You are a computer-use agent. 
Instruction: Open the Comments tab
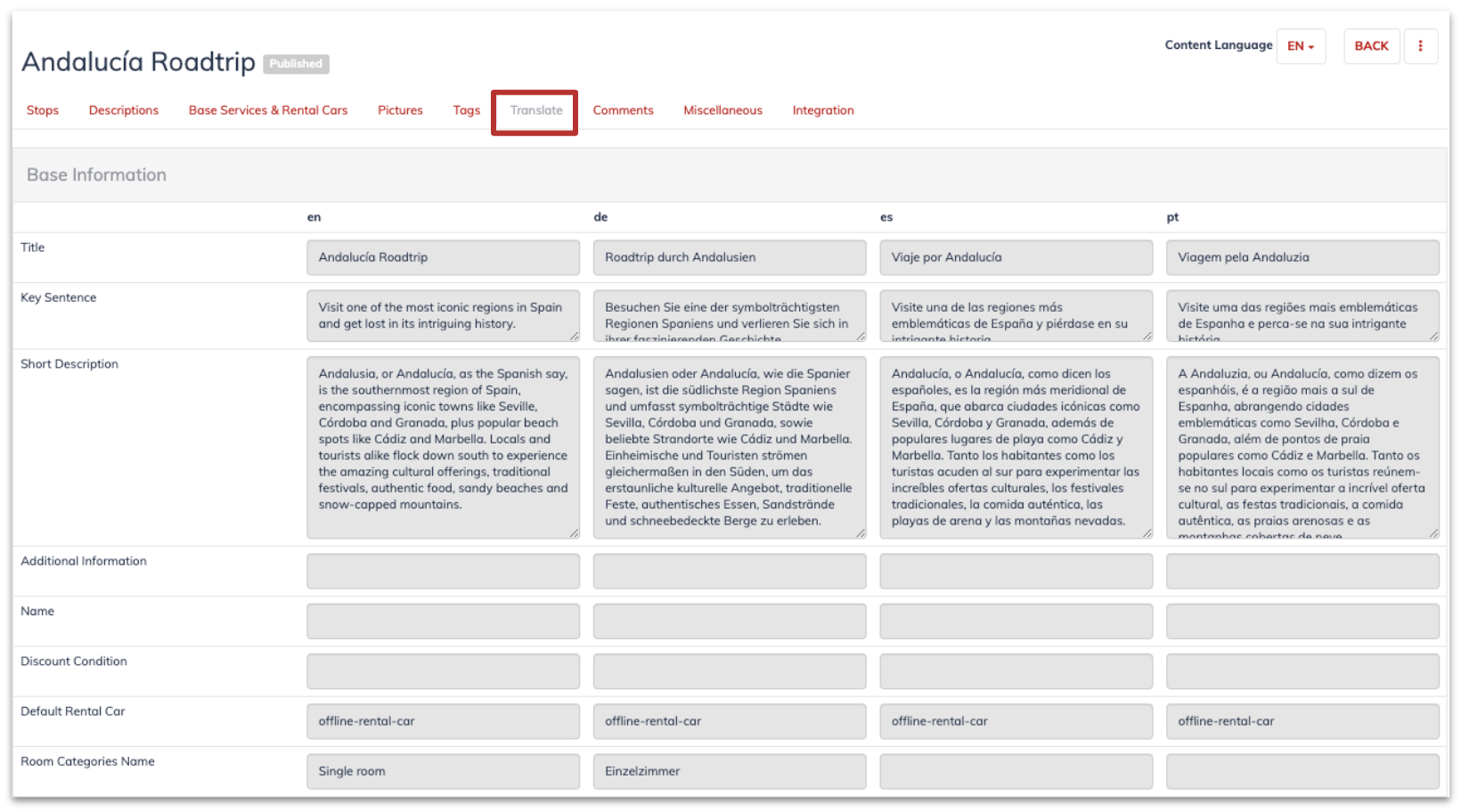[x=623, y=110]
